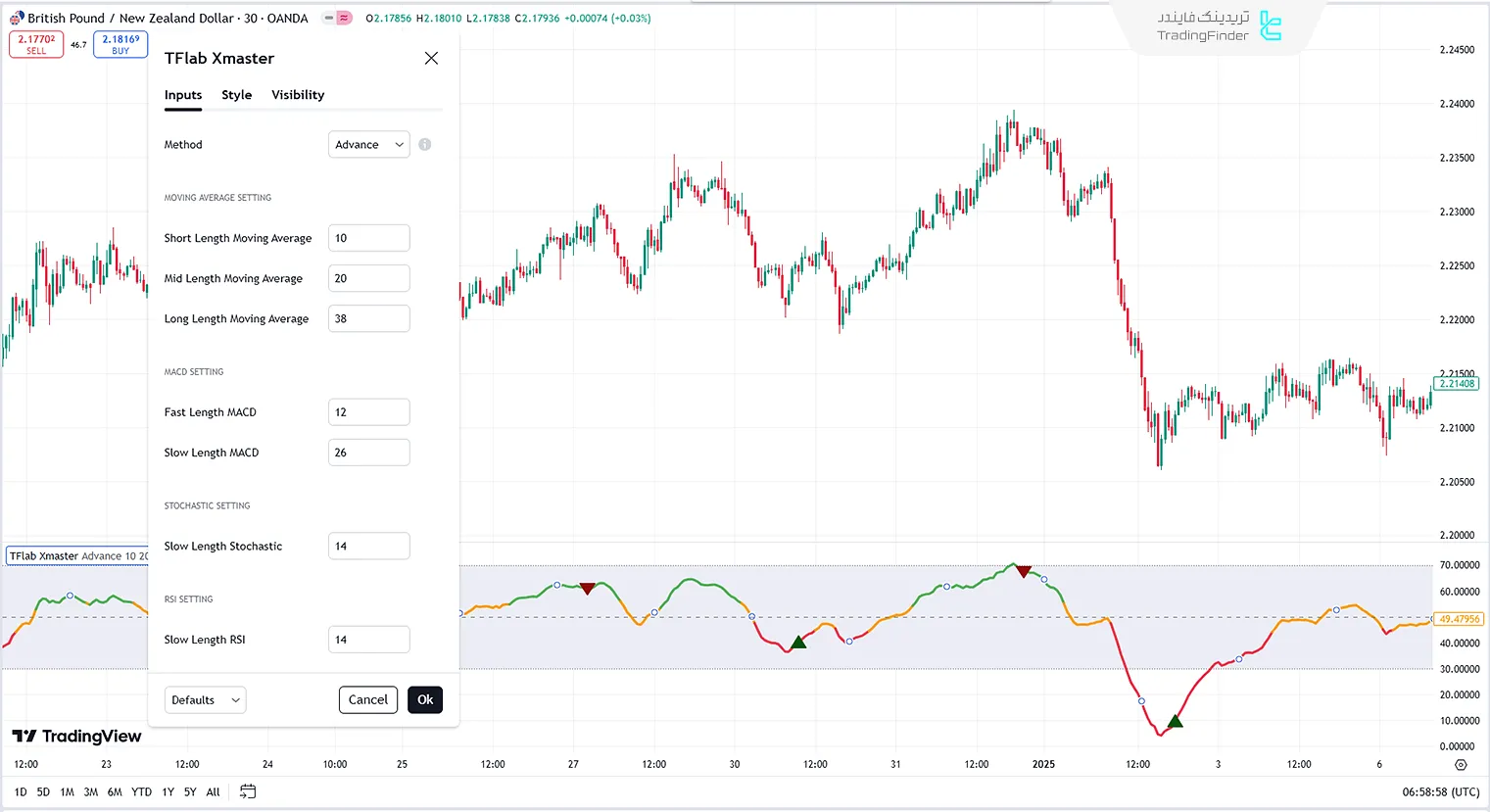Click the GBP/NZD flag symbol icon

click(x=17, y=18)
